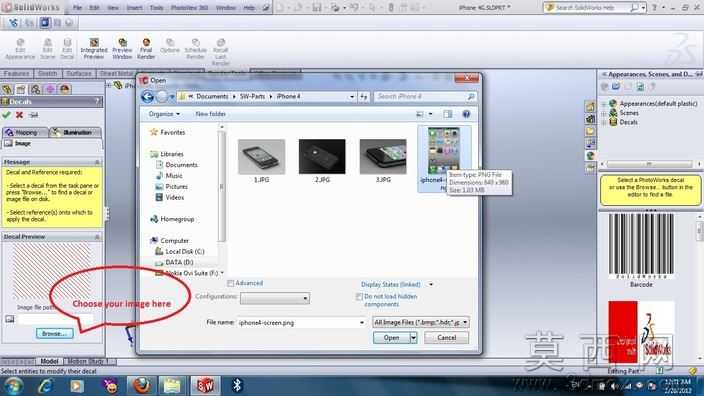Open the Windows Start menu
Viewport: 704px width, 396px height.
[x=13, y=386]
